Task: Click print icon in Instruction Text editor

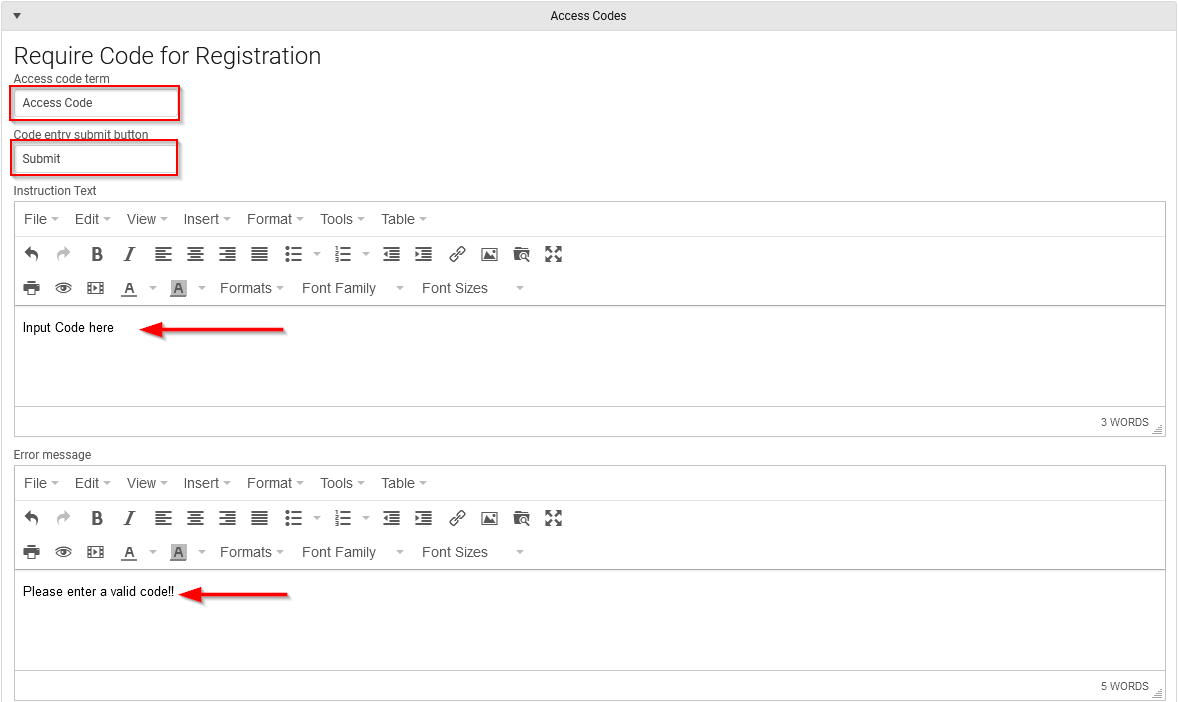Action: click(x=32, y=288)
